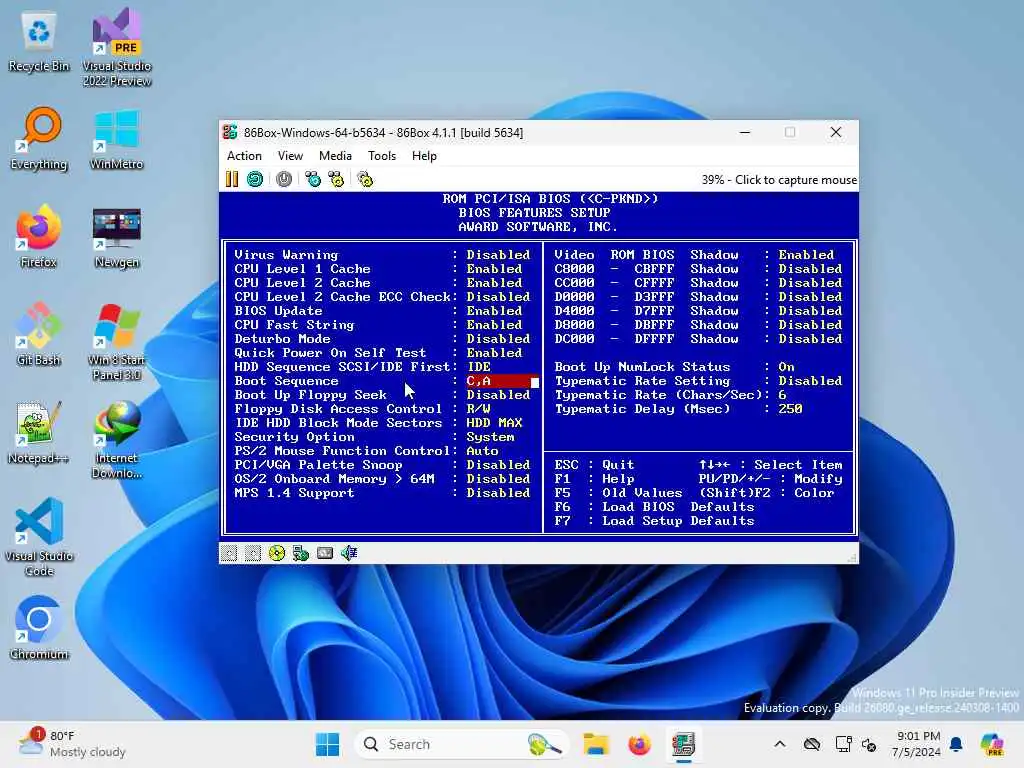Select the Git Bash desktop shortcut
This screenshot has width=1024, height=768.
(39, 334)
